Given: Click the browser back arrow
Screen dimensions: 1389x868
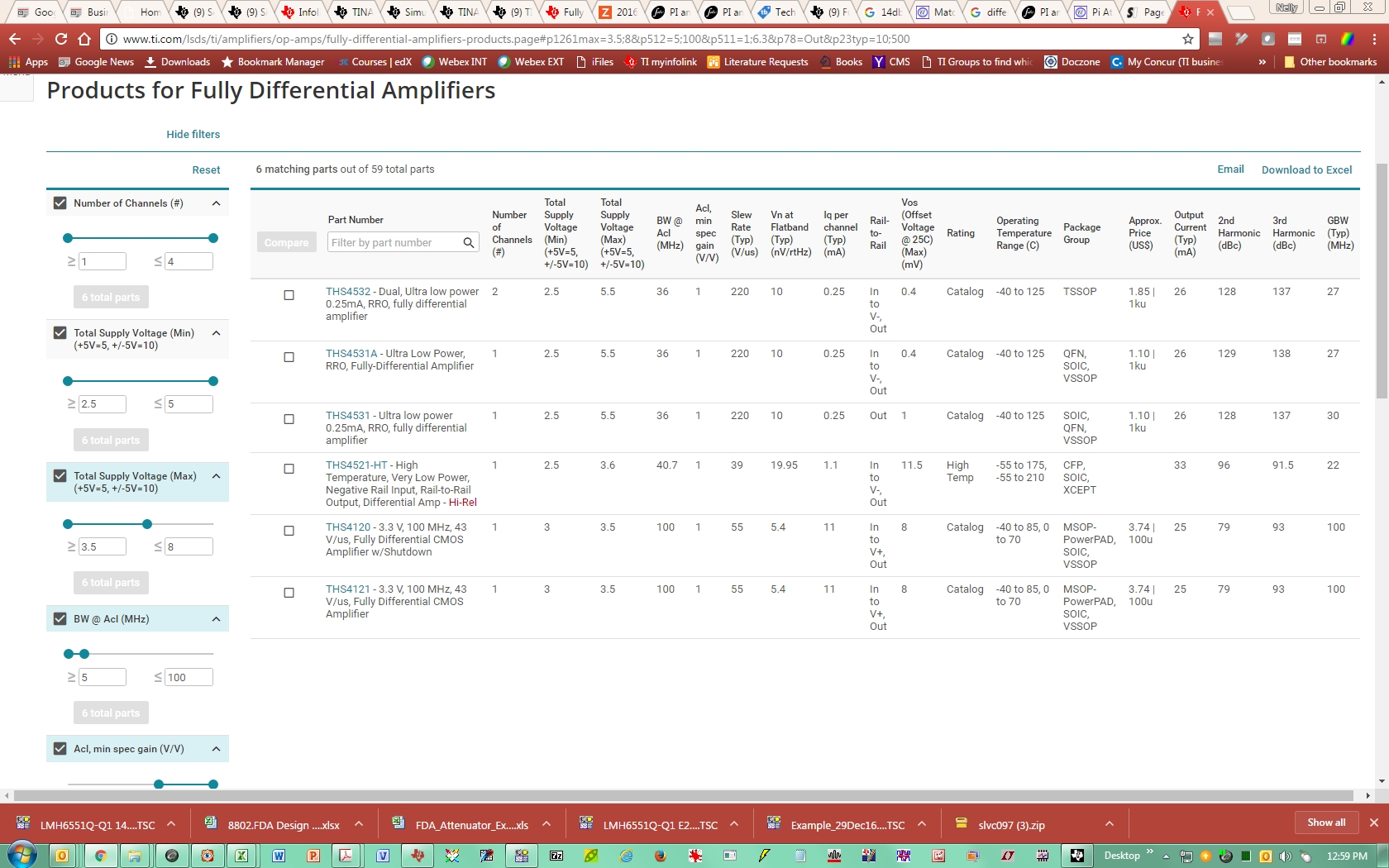Looking at the screenshot, I should pyautogui.click(x=15, y=39).
